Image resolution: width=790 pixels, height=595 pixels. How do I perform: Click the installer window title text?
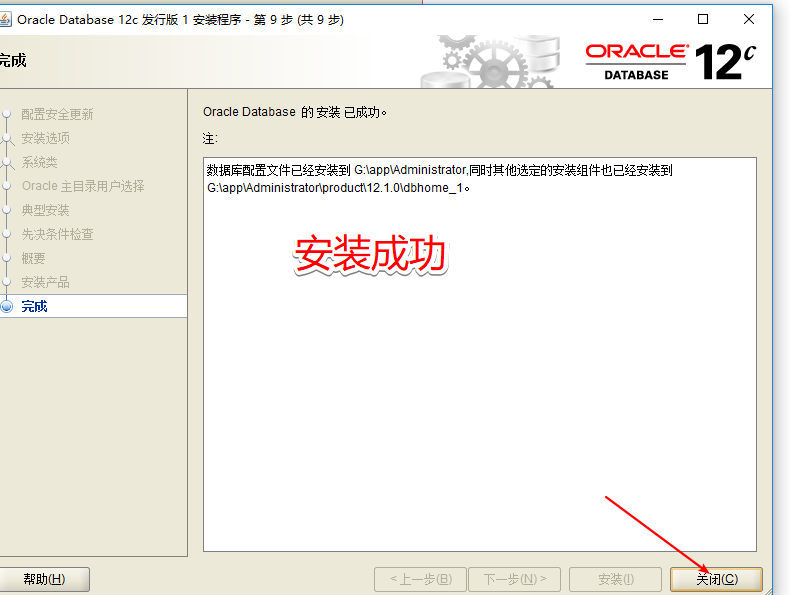click(180, 20)
